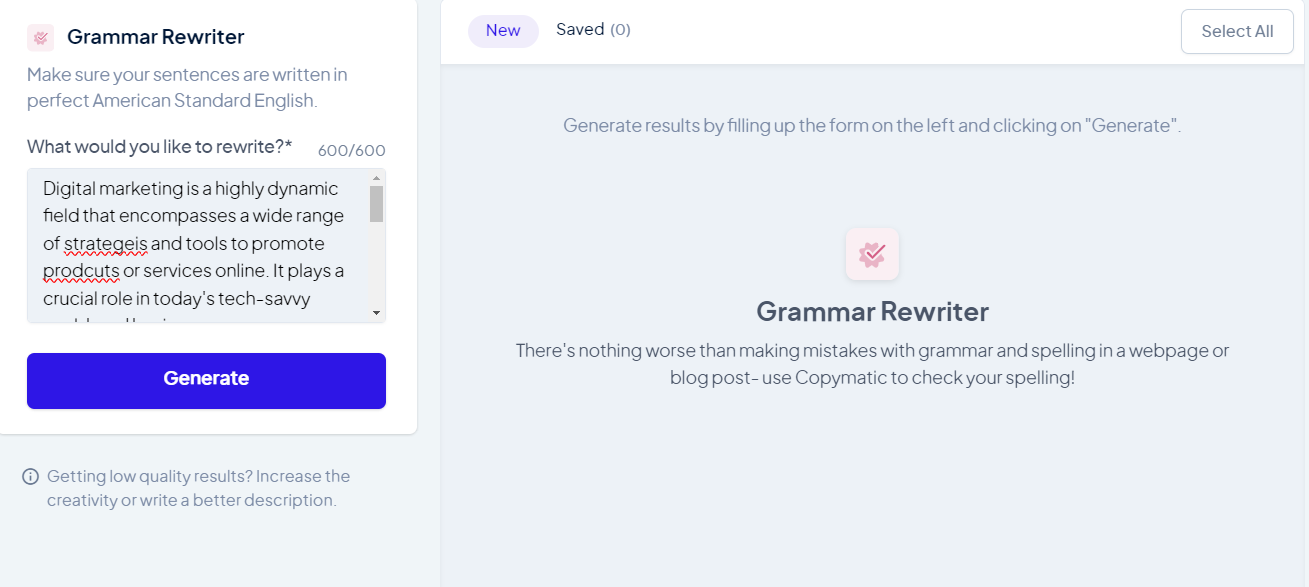Click the misspelled word "prodcuts"
Viewport: 1309px width, 587px height.
pyautogui.click(x=81, y=271)
